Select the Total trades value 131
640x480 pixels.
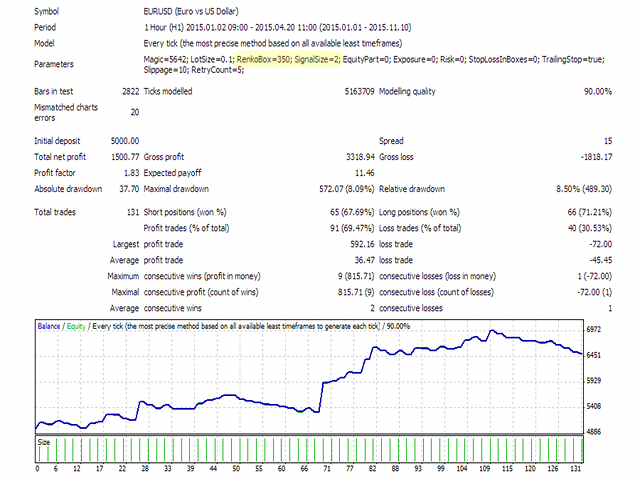click(x=131, y=213)
